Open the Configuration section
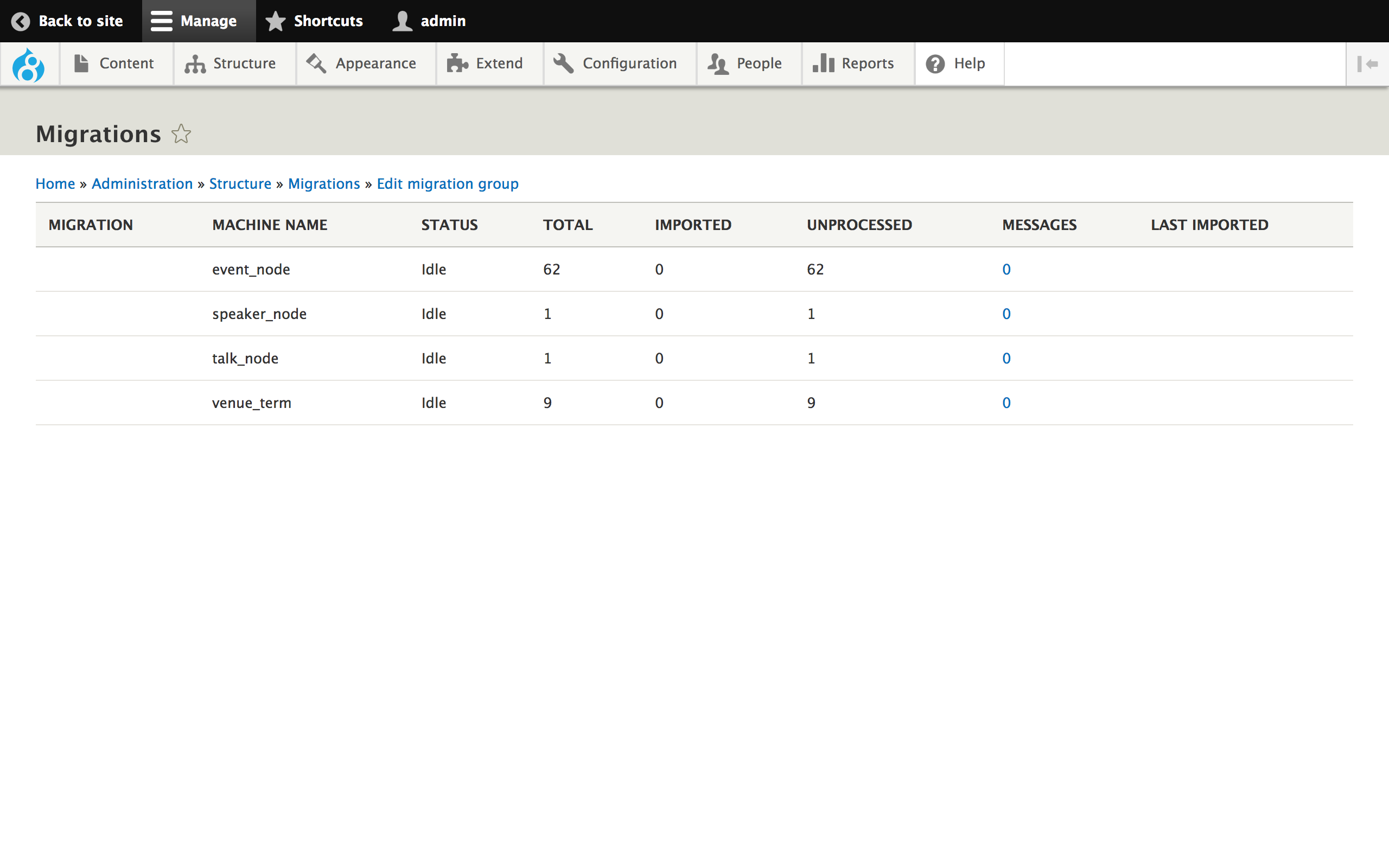 point(616,63)
